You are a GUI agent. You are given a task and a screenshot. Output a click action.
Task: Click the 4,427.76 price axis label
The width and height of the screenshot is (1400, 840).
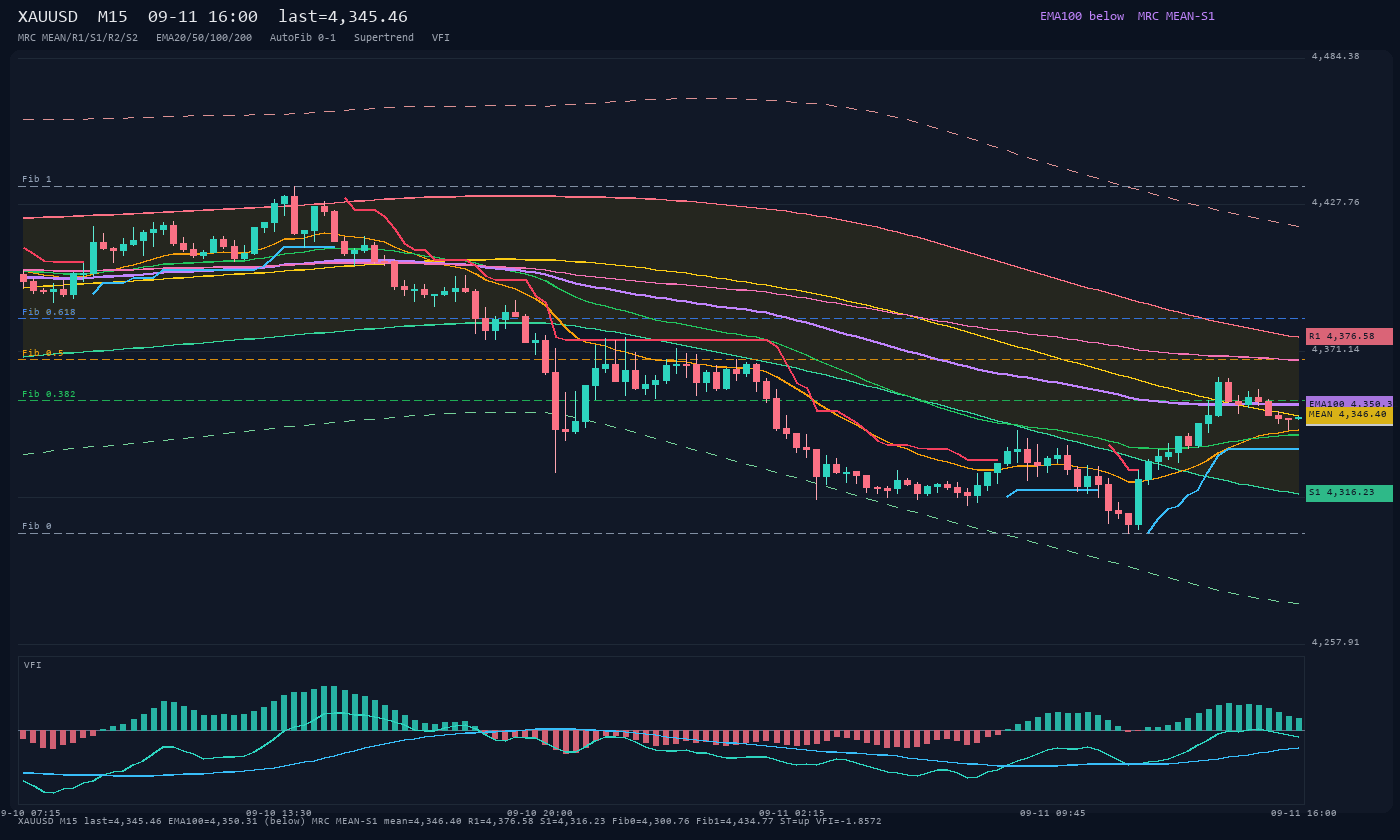tap(1336, 202)
